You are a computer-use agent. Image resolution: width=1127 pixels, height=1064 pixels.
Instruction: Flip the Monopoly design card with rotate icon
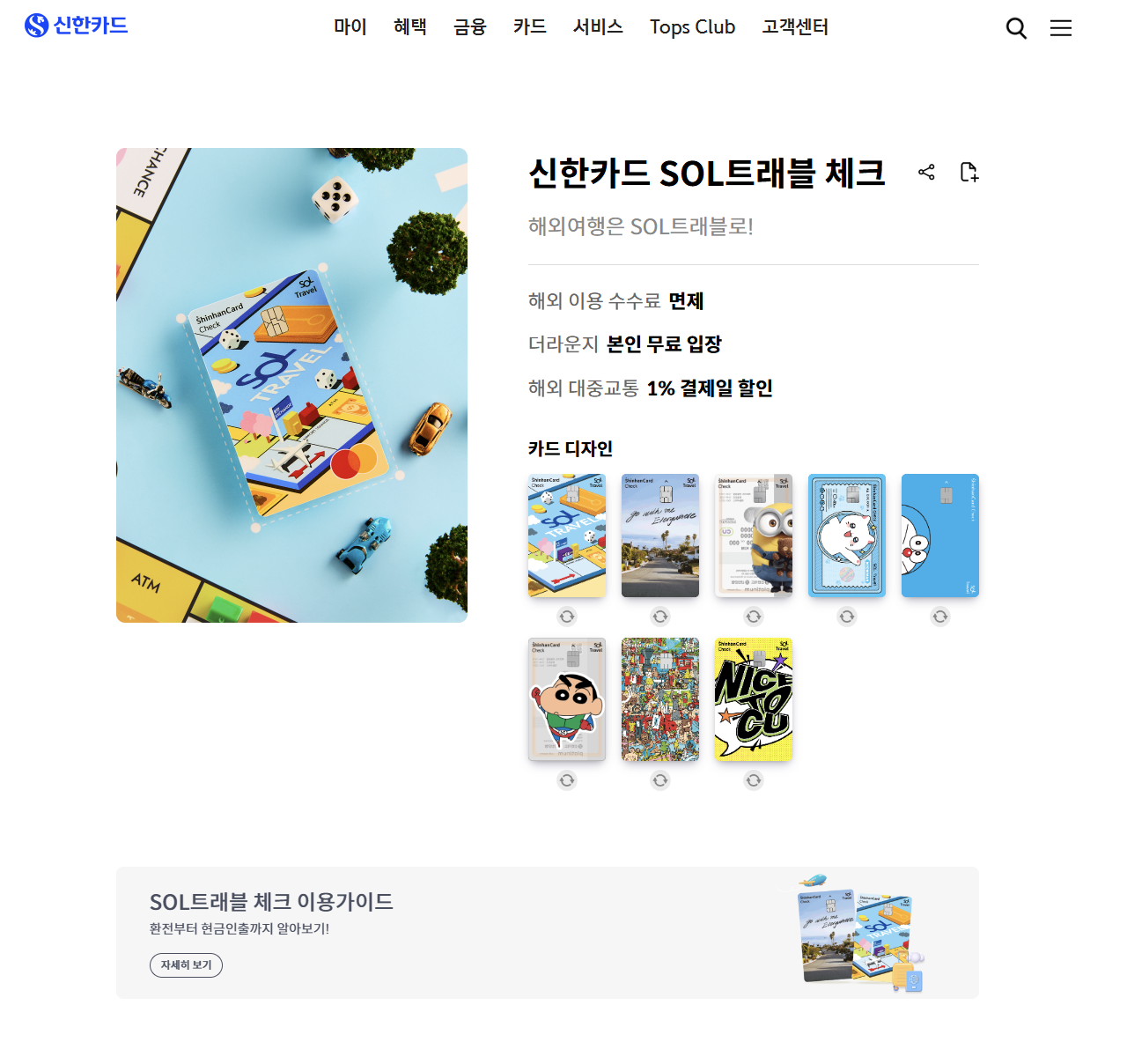pos(567,617)
